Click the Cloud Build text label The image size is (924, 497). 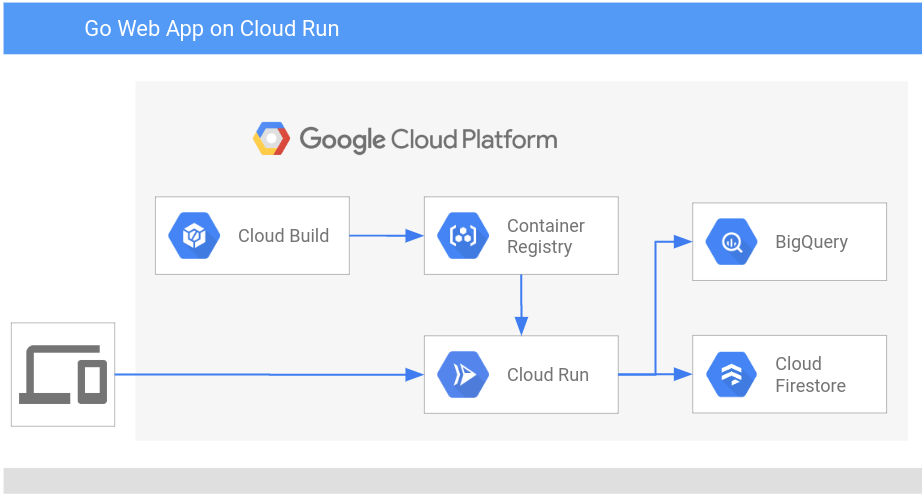(283, 236)
